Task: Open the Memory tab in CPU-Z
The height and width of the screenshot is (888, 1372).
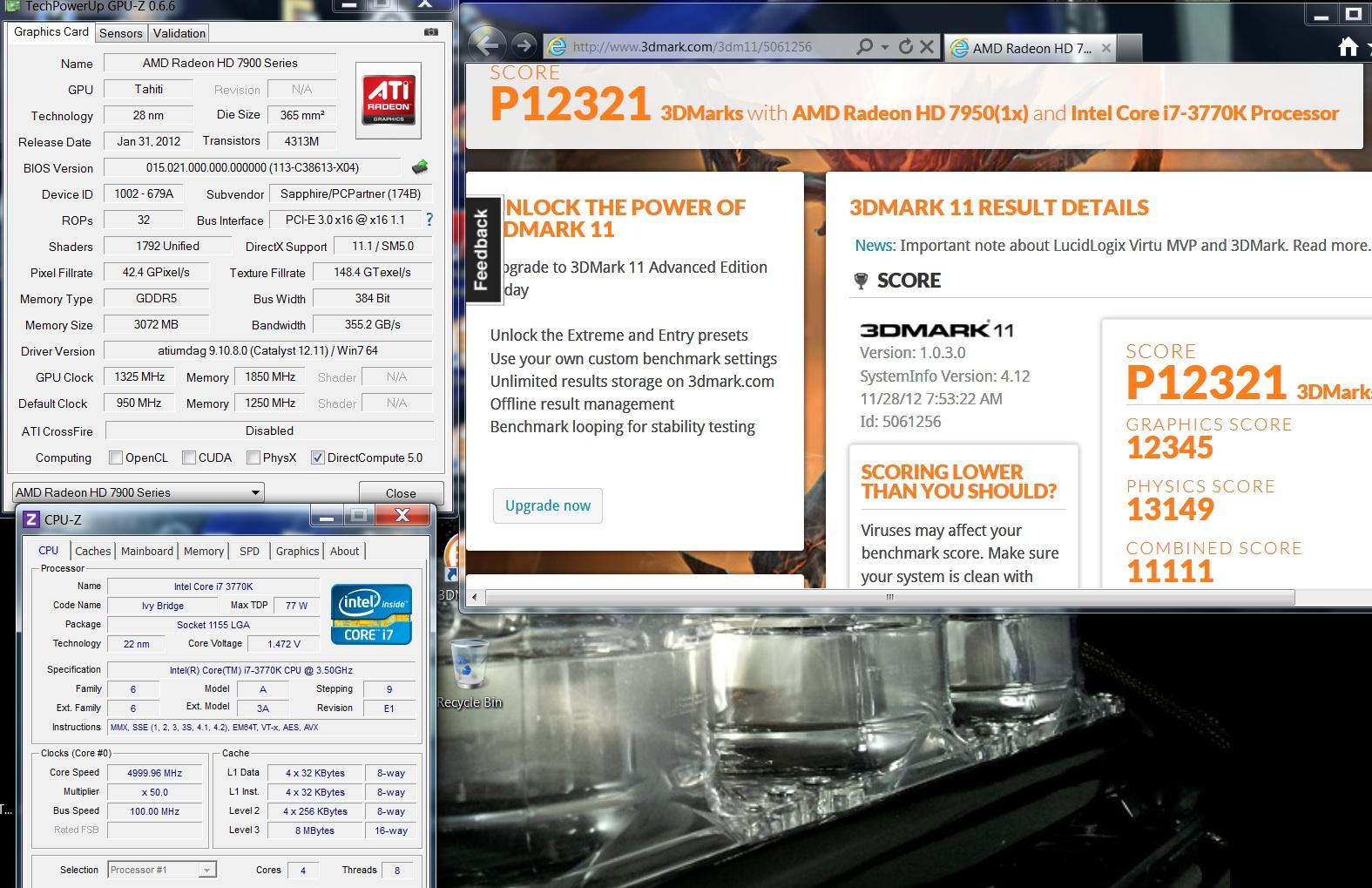Action: pyautogui.click(x=204, y=551)
